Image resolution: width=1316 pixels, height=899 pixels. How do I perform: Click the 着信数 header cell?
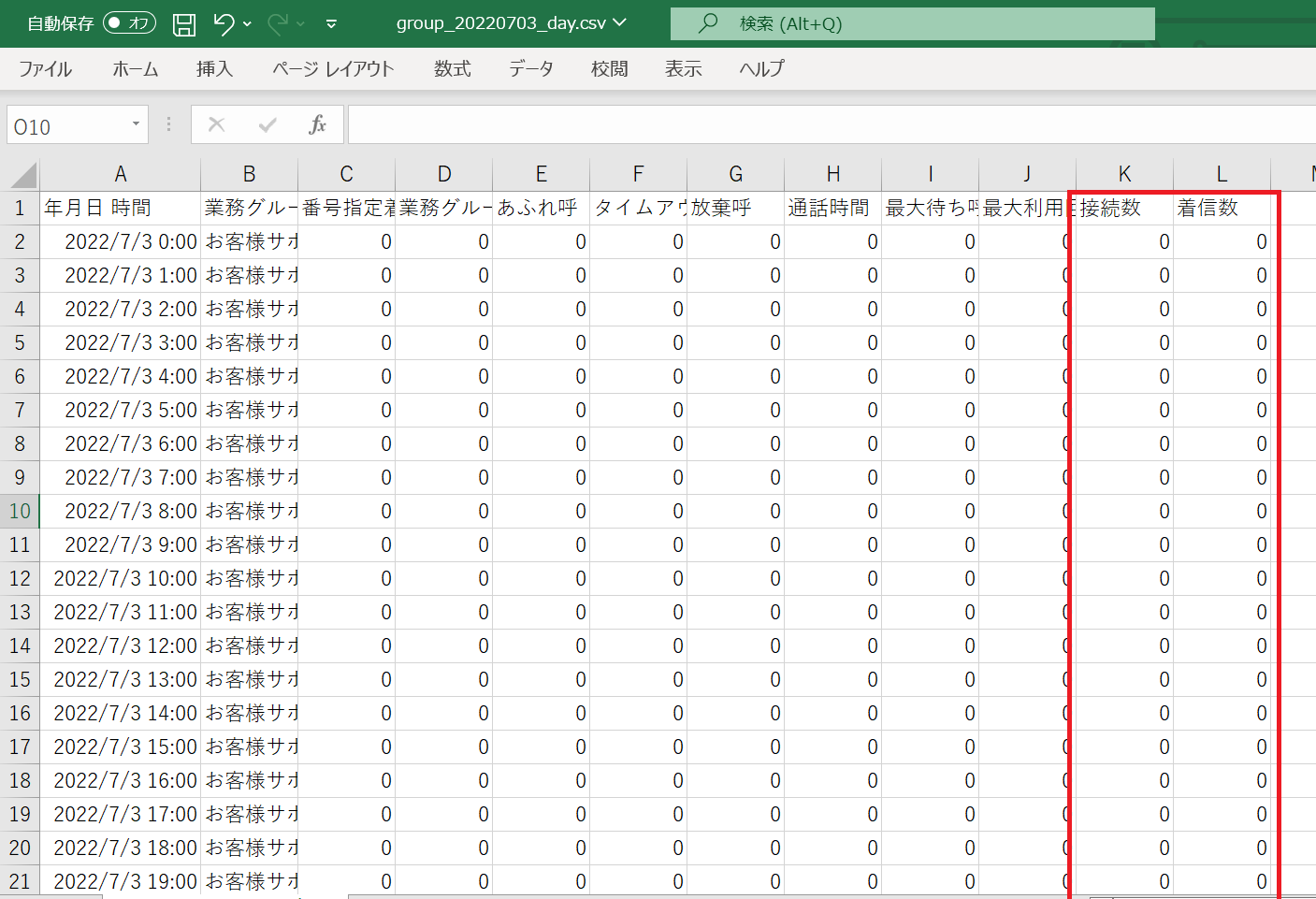point(1222,208)
